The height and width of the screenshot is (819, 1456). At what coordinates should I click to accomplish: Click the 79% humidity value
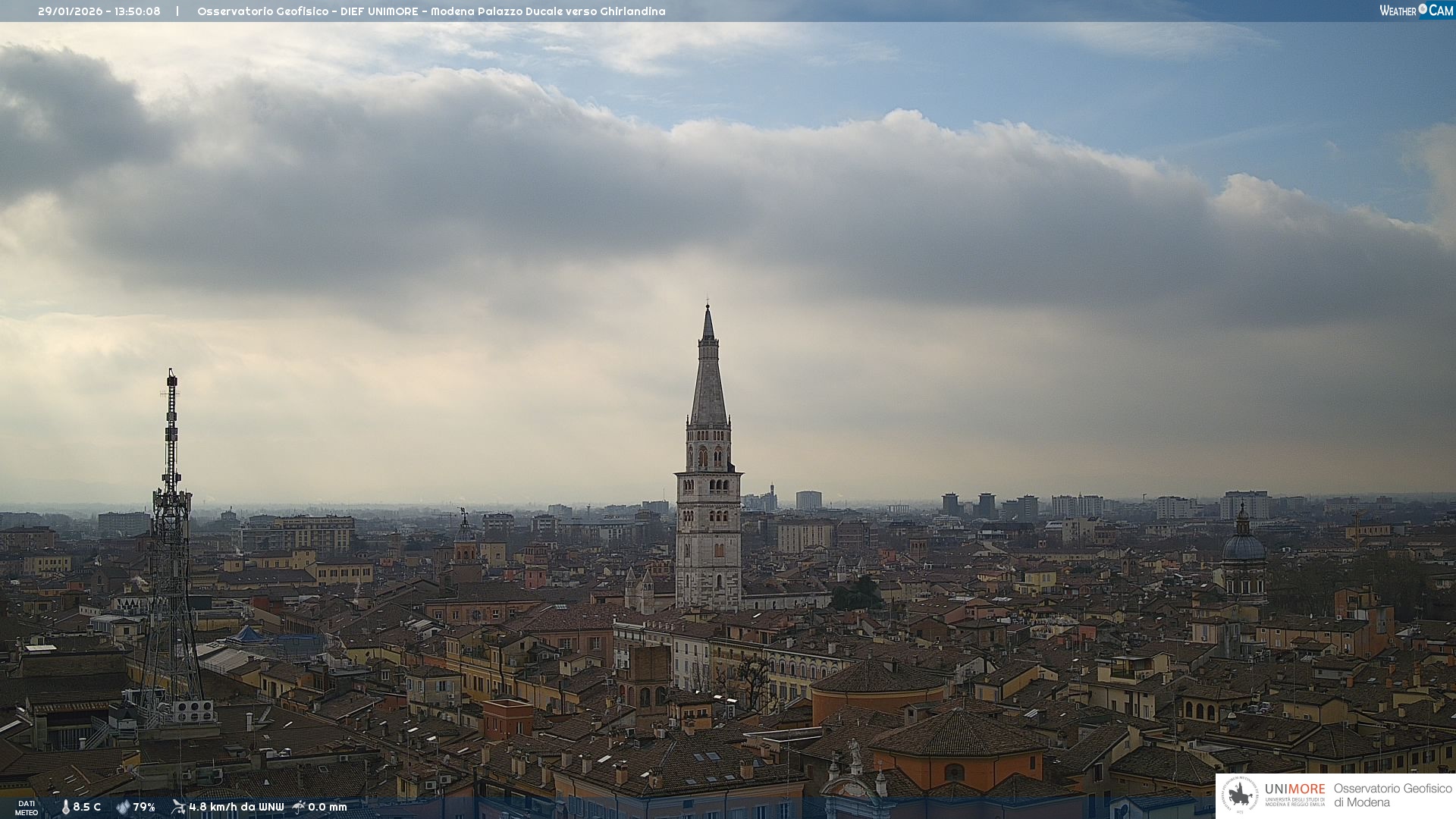tap(144, 808)
